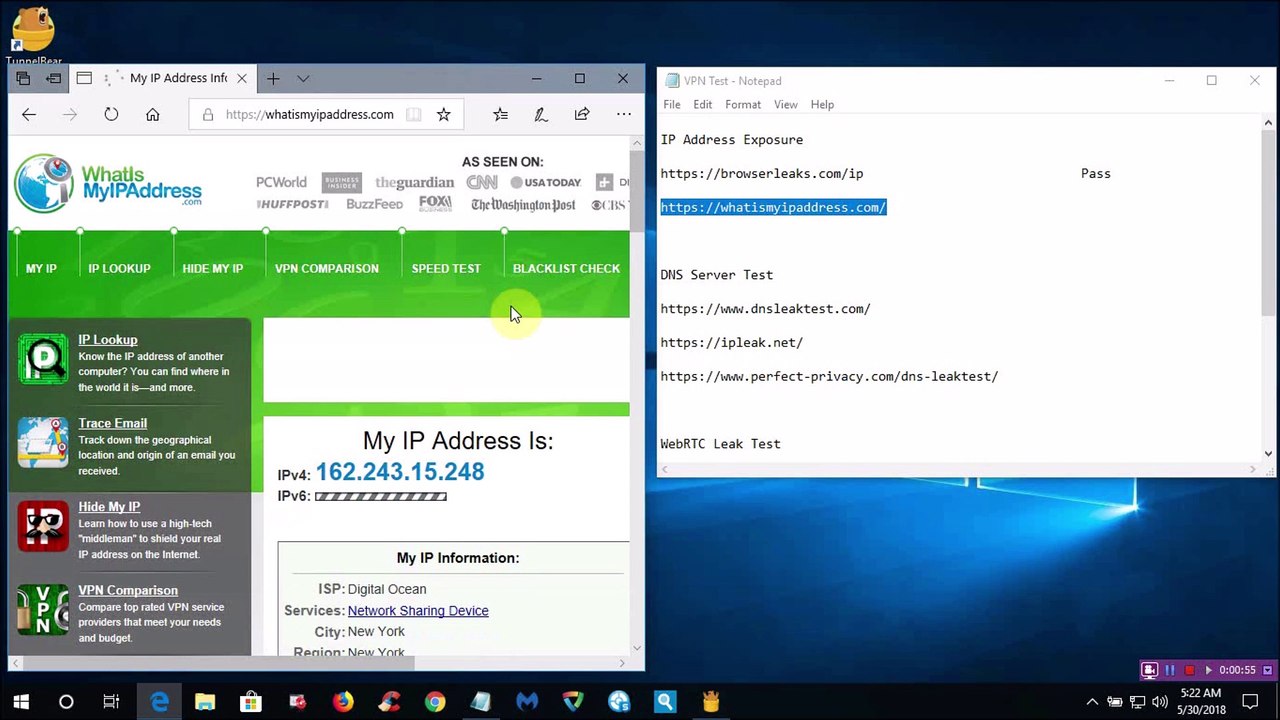This screenshot has height=720, width=1280.
Task: Open Cortana search circle on taskbar
Action: coord(66,702)
